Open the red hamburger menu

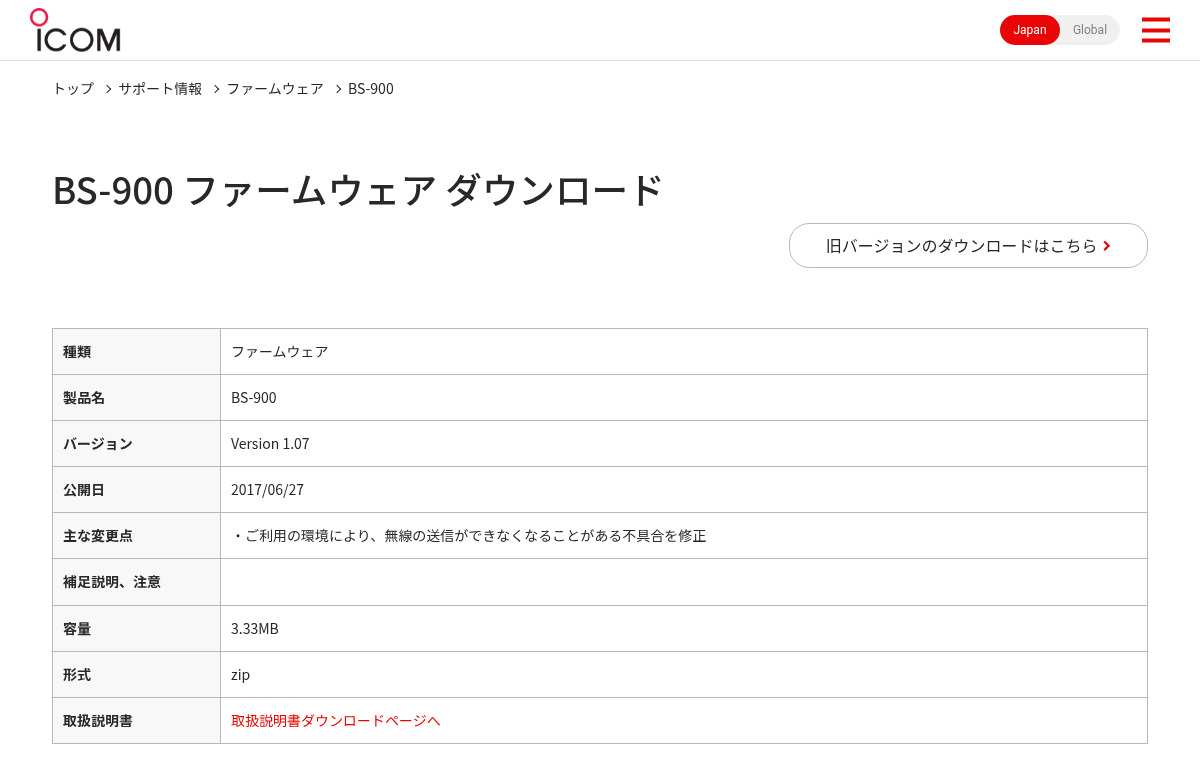tap(1155, 30)
